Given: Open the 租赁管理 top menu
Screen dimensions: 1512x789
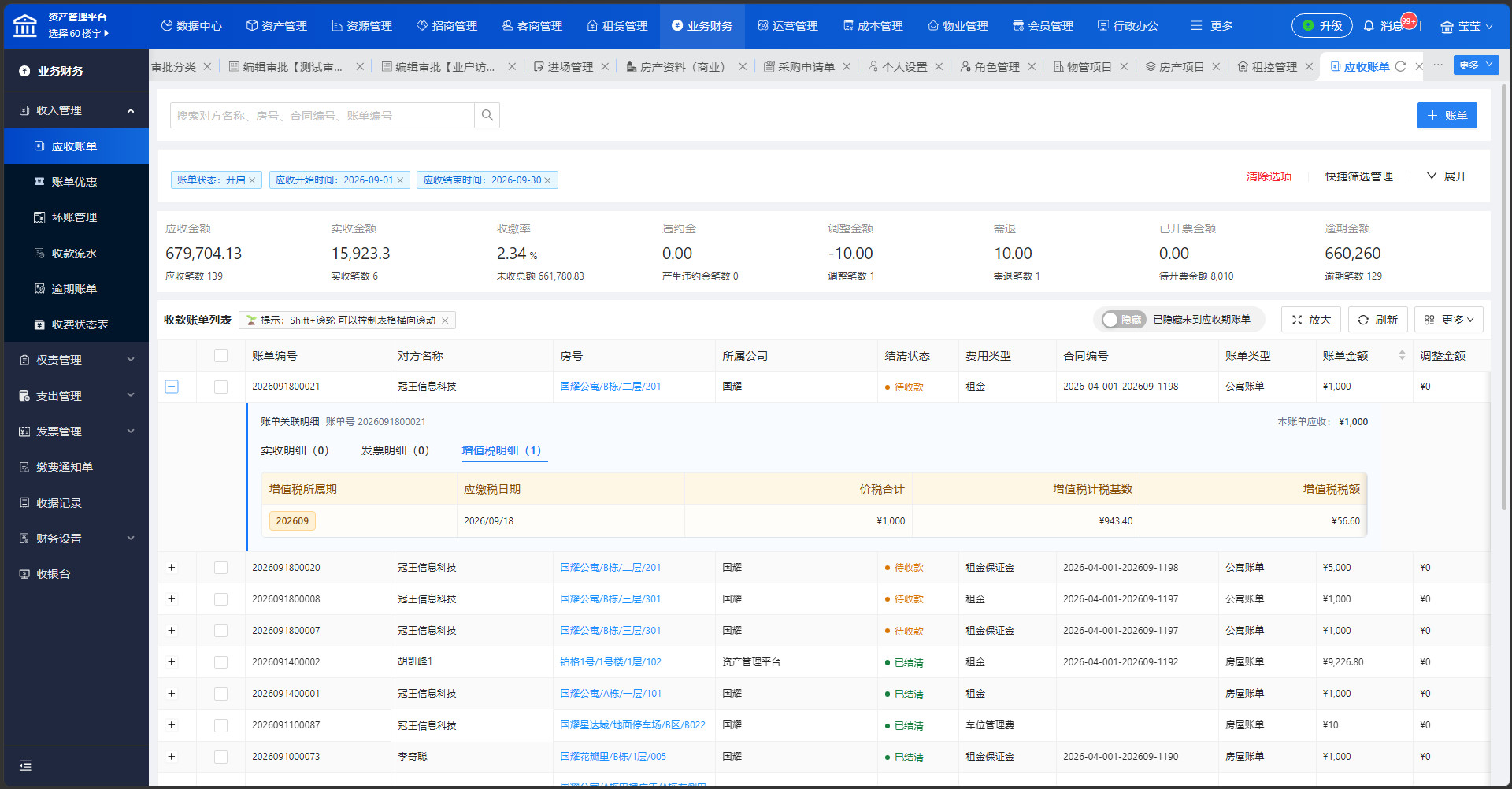Looking at the screenshot, I should [x=617, y=26].
